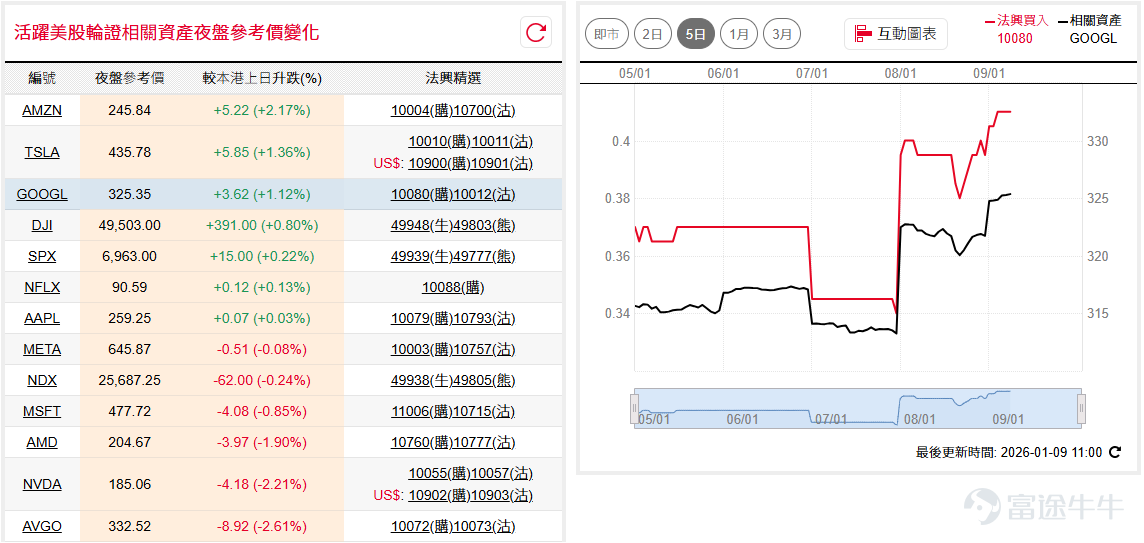Open the AMD code link
Viewport: 1144px width, 543px height.
(x=42, y=442)
